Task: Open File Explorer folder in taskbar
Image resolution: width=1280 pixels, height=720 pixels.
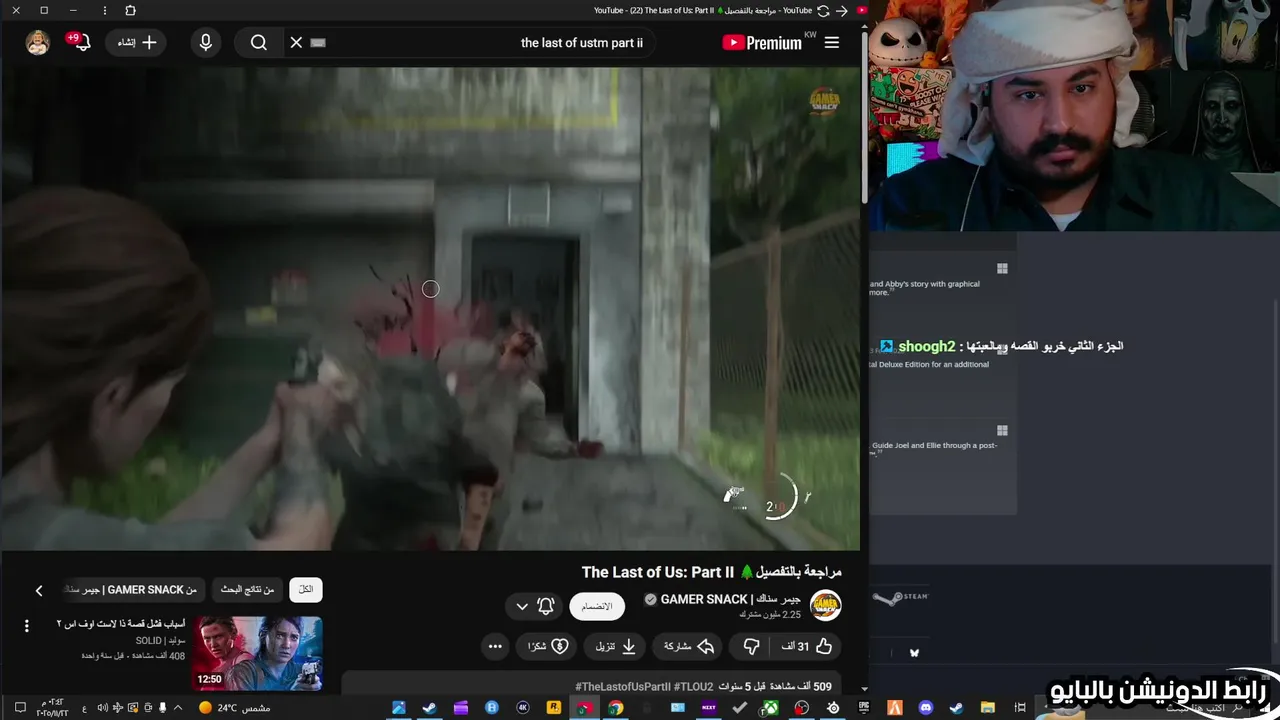Action: tap(987, 708)
